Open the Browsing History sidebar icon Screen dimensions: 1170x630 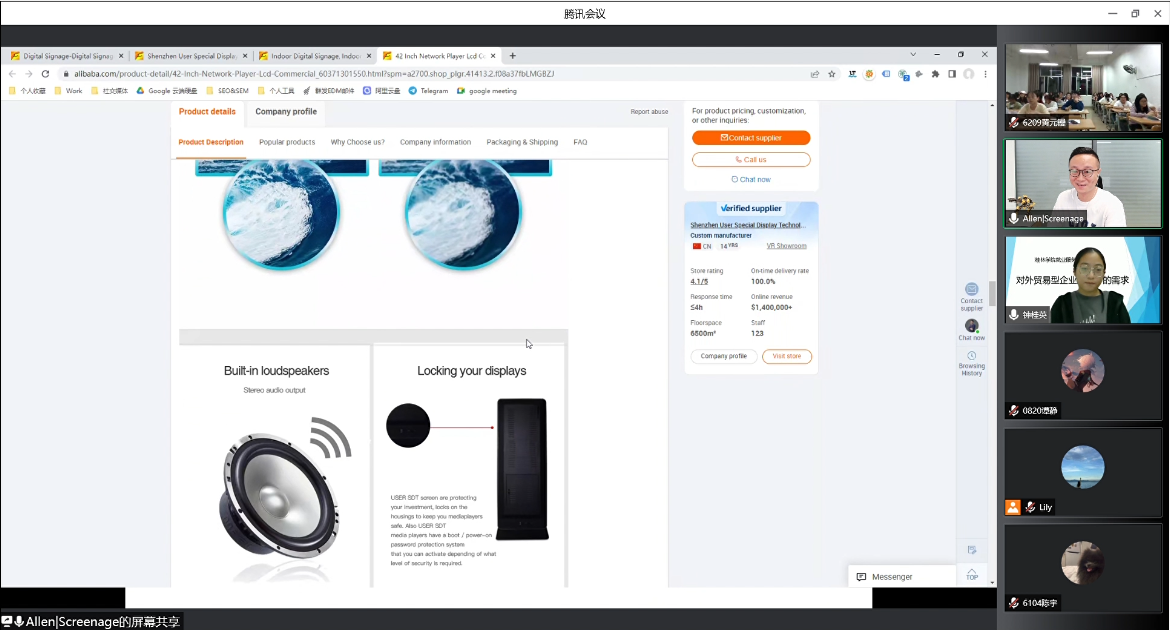pos(971,363)
